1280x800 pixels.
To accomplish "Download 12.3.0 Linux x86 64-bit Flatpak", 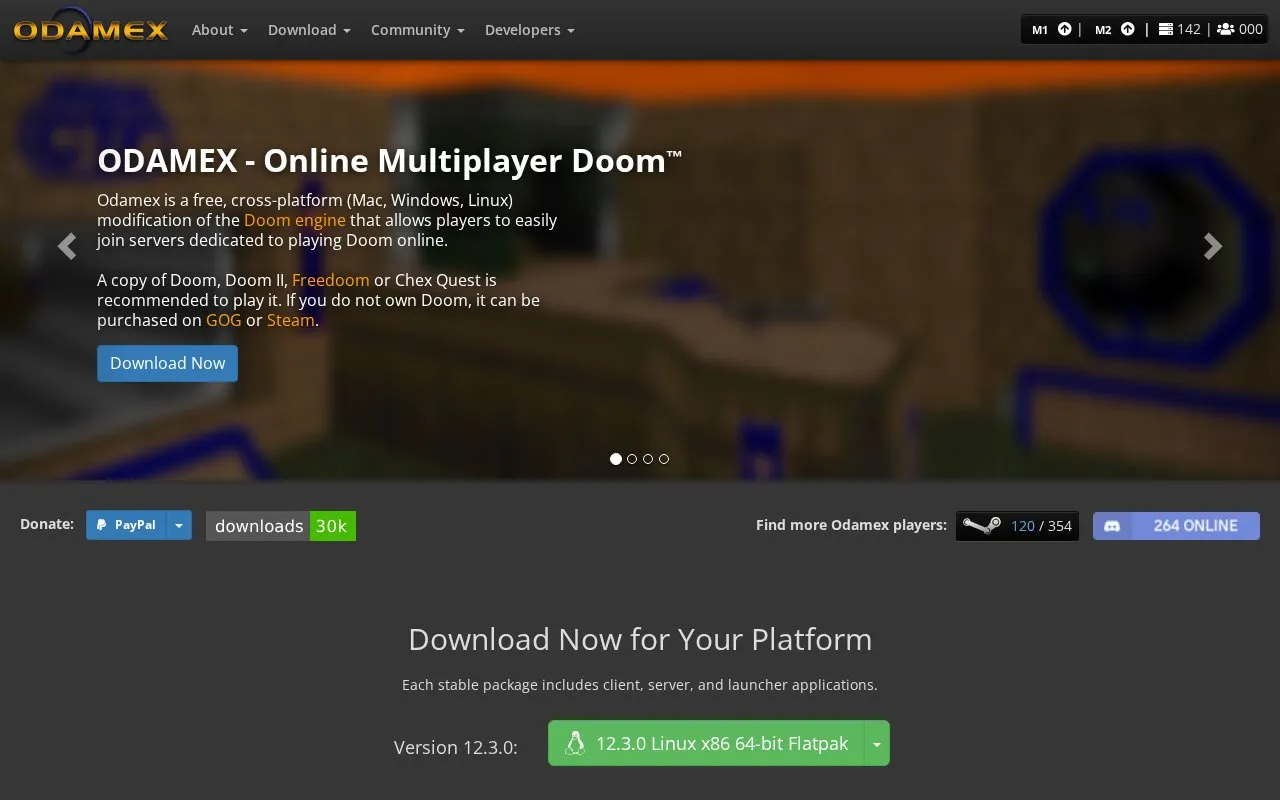I will 706,744.
